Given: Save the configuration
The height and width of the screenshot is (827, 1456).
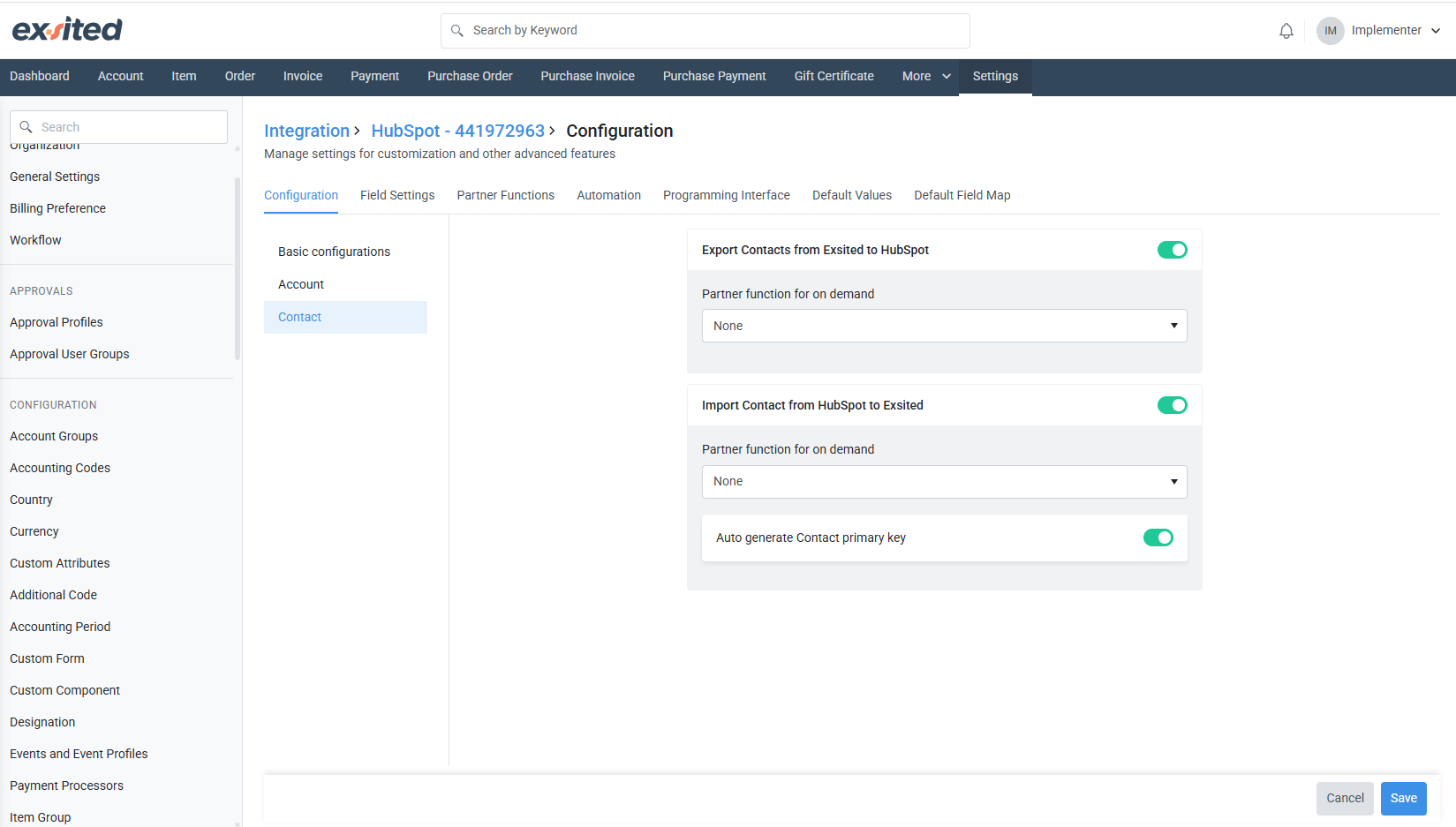Looking at the screenshot, I should 1404,799.
